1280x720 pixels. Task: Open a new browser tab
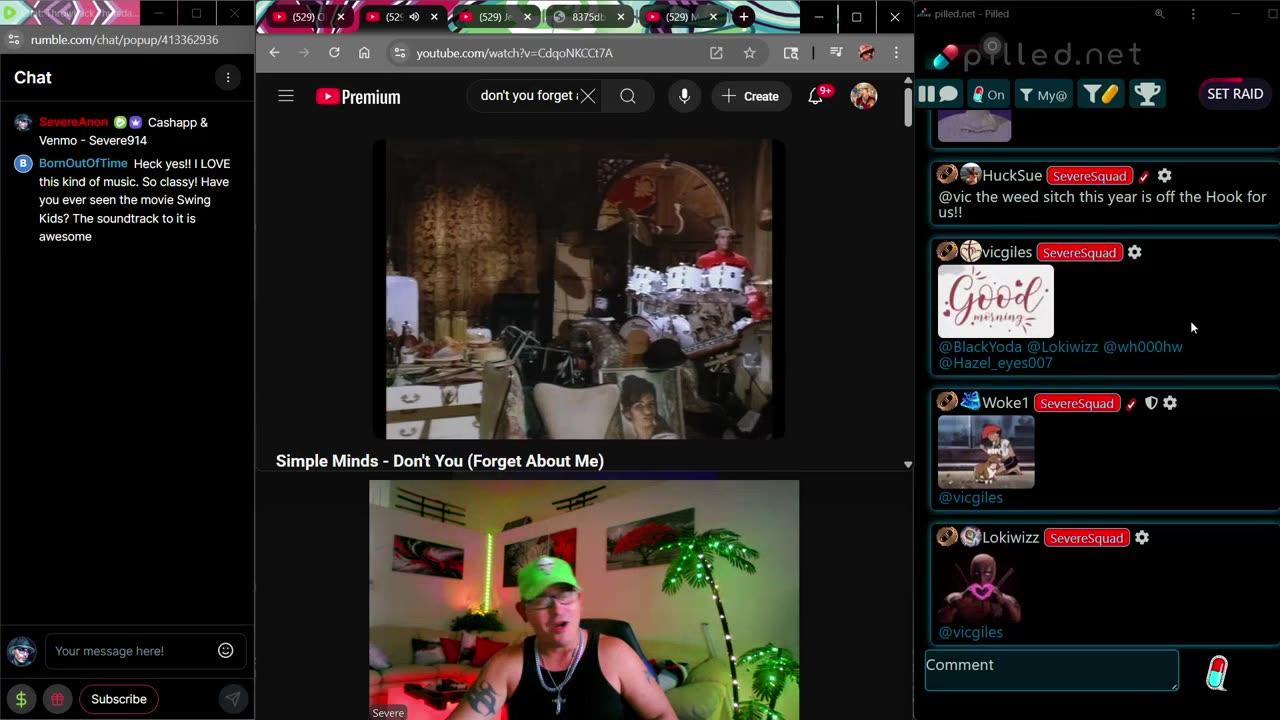coord(743,17)
